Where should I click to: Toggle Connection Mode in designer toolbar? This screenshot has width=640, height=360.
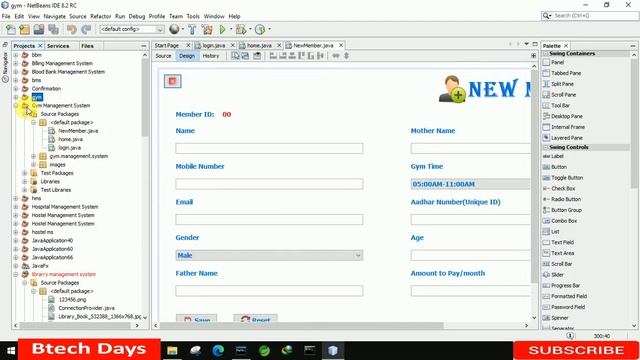point(245,56)
